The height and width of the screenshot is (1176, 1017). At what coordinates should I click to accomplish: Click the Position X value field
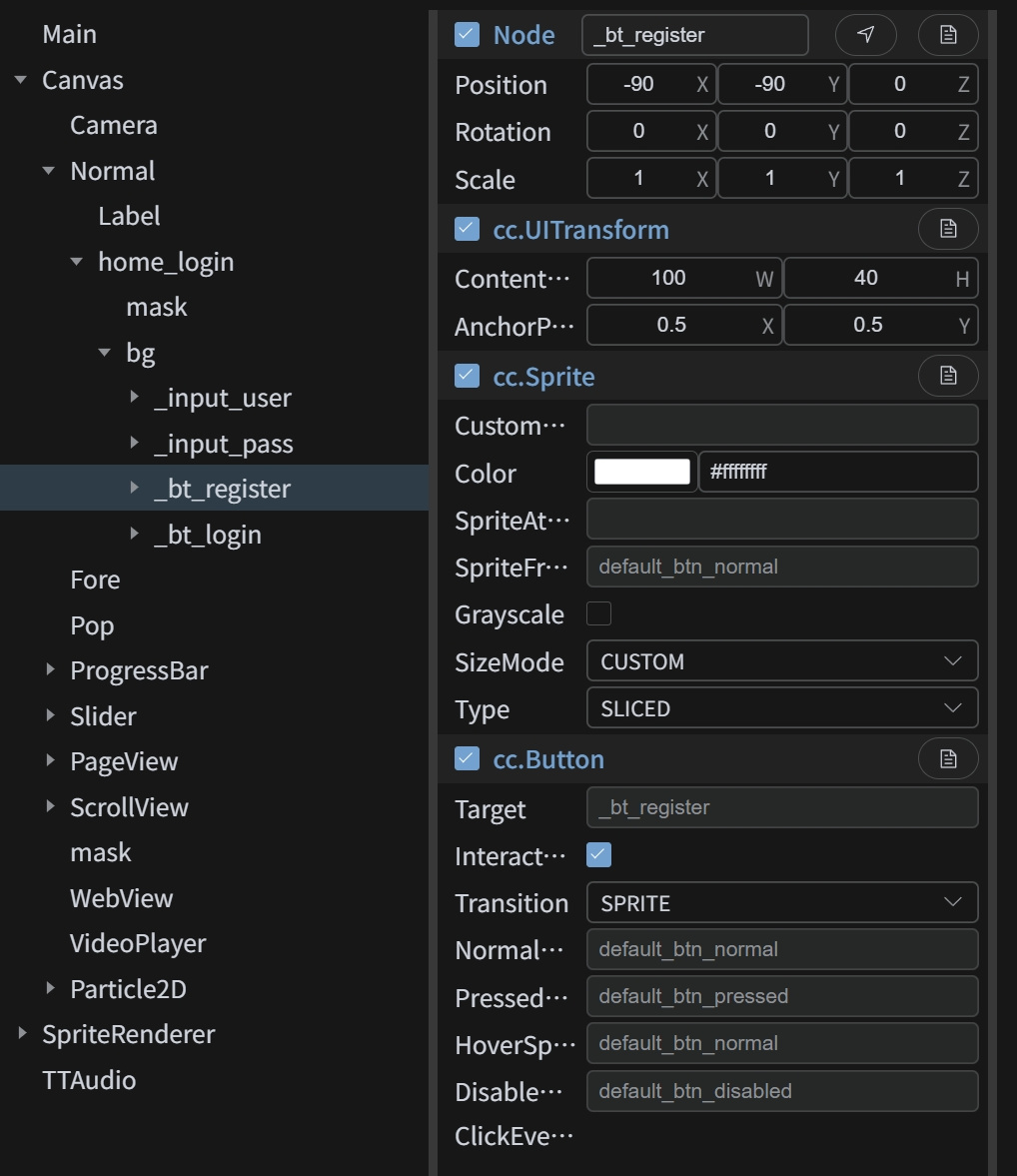pos(639,85)
